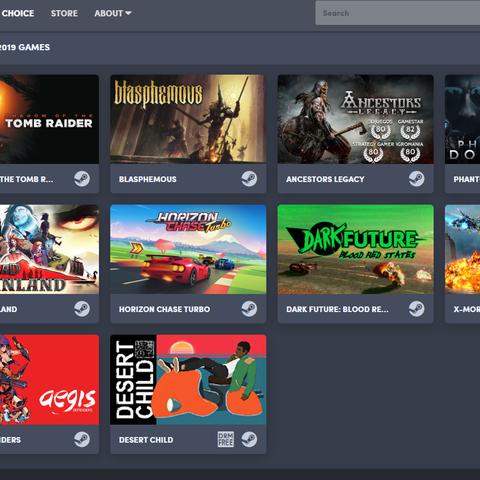Viewport: 480px width, 480px height.
Task: Click the HORIZON CHASE TURBO title text
Action: [x=165, y=309]
